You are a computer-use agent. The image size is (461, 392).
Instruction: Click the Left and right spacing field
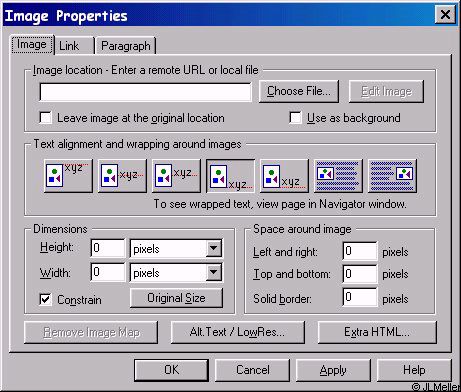pos(360,251)
